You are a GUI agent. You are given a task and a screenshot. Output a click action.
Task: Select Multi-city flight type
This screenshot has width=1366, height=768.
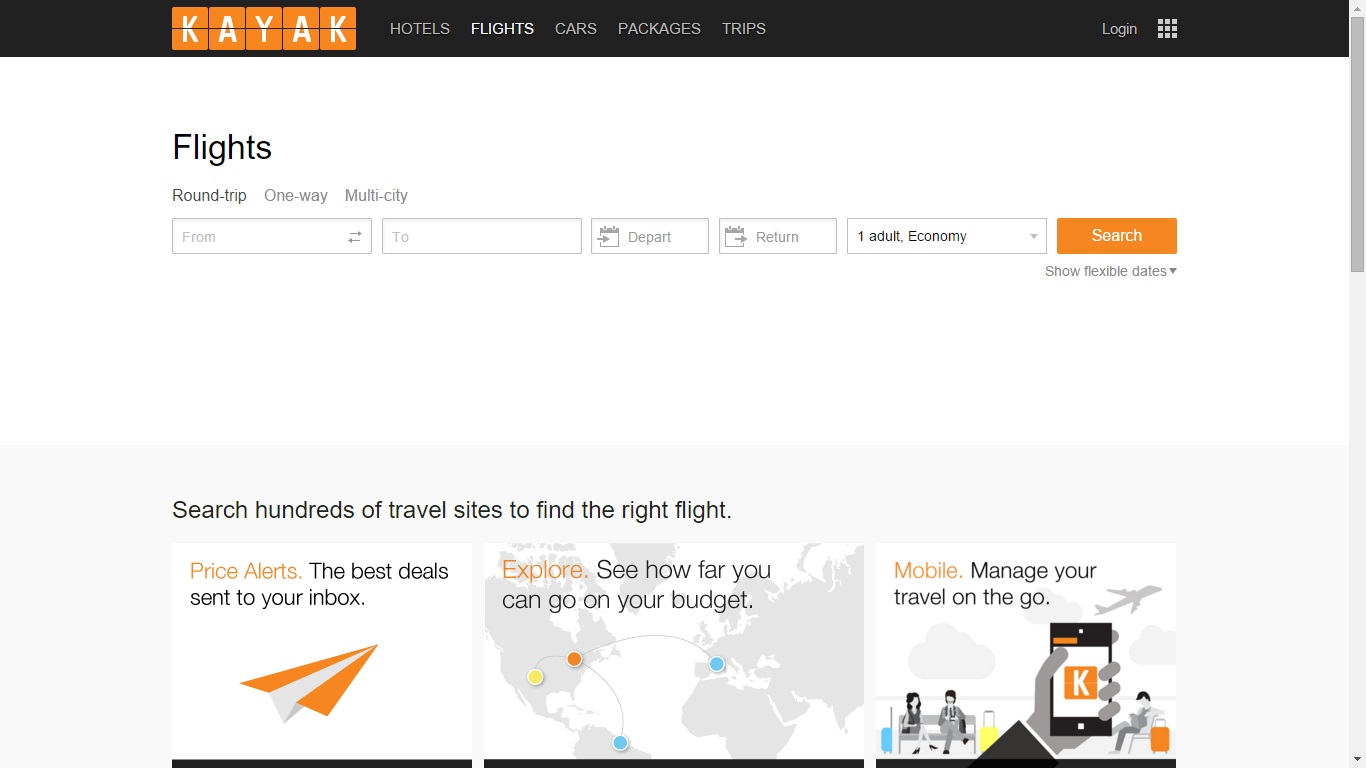pyautogui.click(x=376, y=195)
